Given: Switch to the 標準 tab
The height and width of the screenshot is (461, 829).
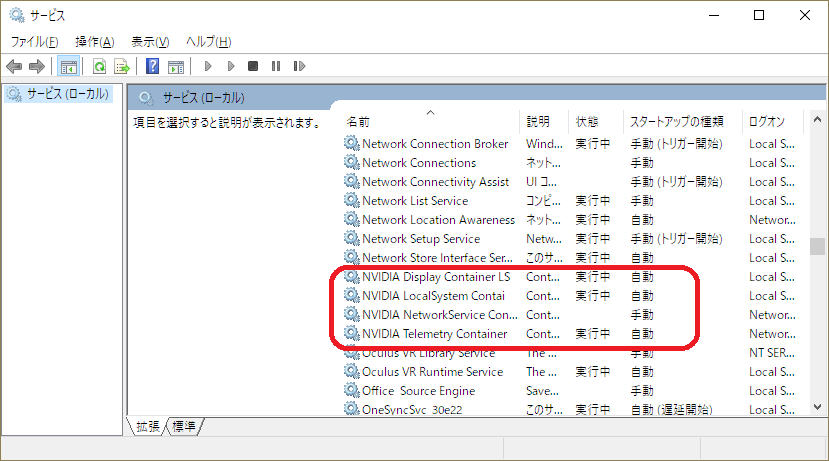Looking at the screenshot, I should pyautogui.click(x=185, y=427).
